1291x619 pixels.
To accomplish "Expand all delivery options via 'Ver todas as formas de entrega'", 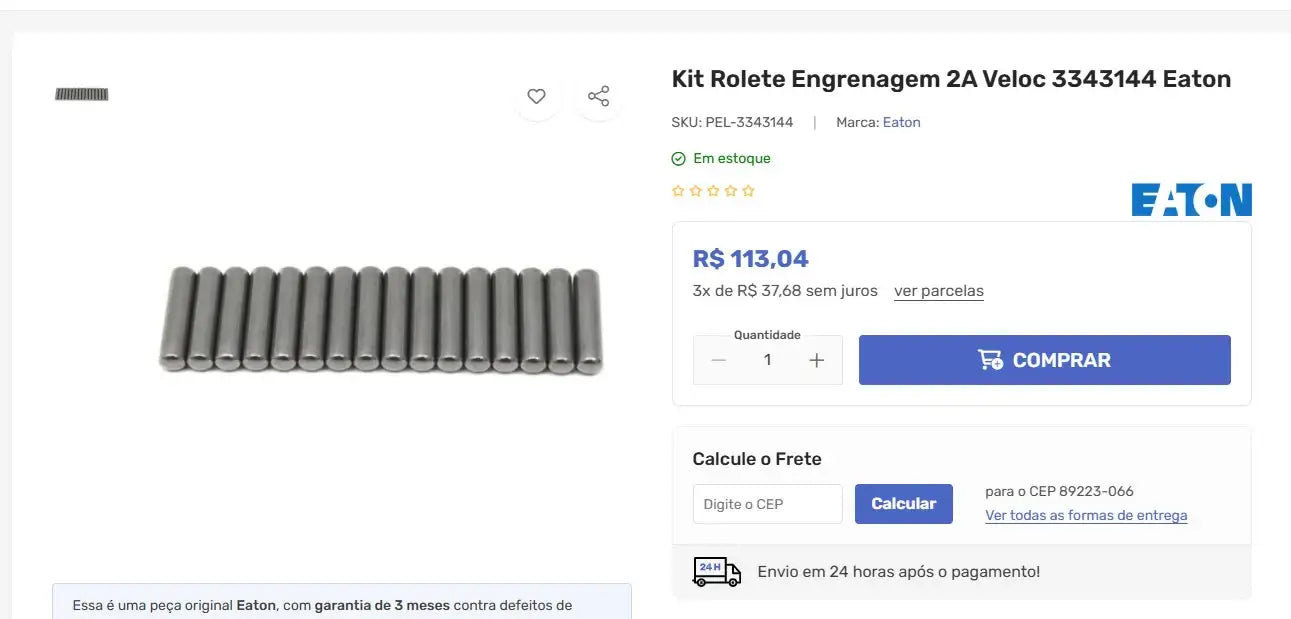I will (x=1086, y=515).
